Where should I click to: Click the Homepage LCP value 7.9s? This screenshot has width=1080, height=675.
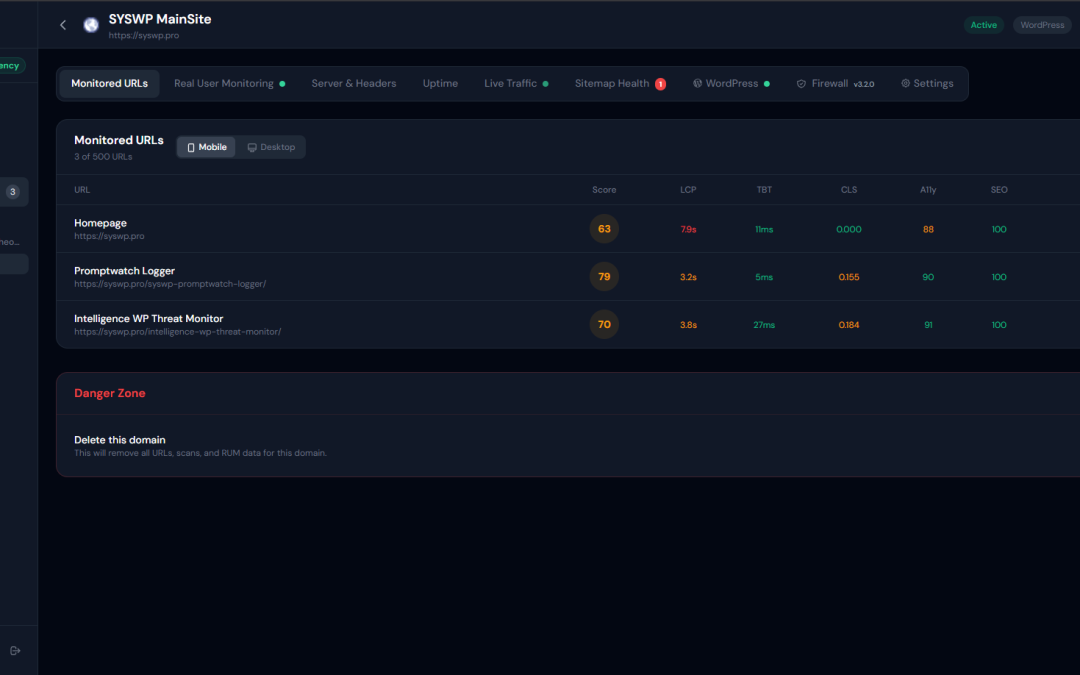tap(688, 229)
